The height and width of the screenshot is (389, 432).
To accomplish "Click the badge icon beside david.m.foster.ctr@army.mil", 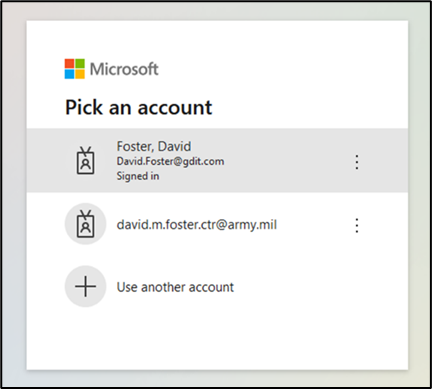I will point(86,224).
